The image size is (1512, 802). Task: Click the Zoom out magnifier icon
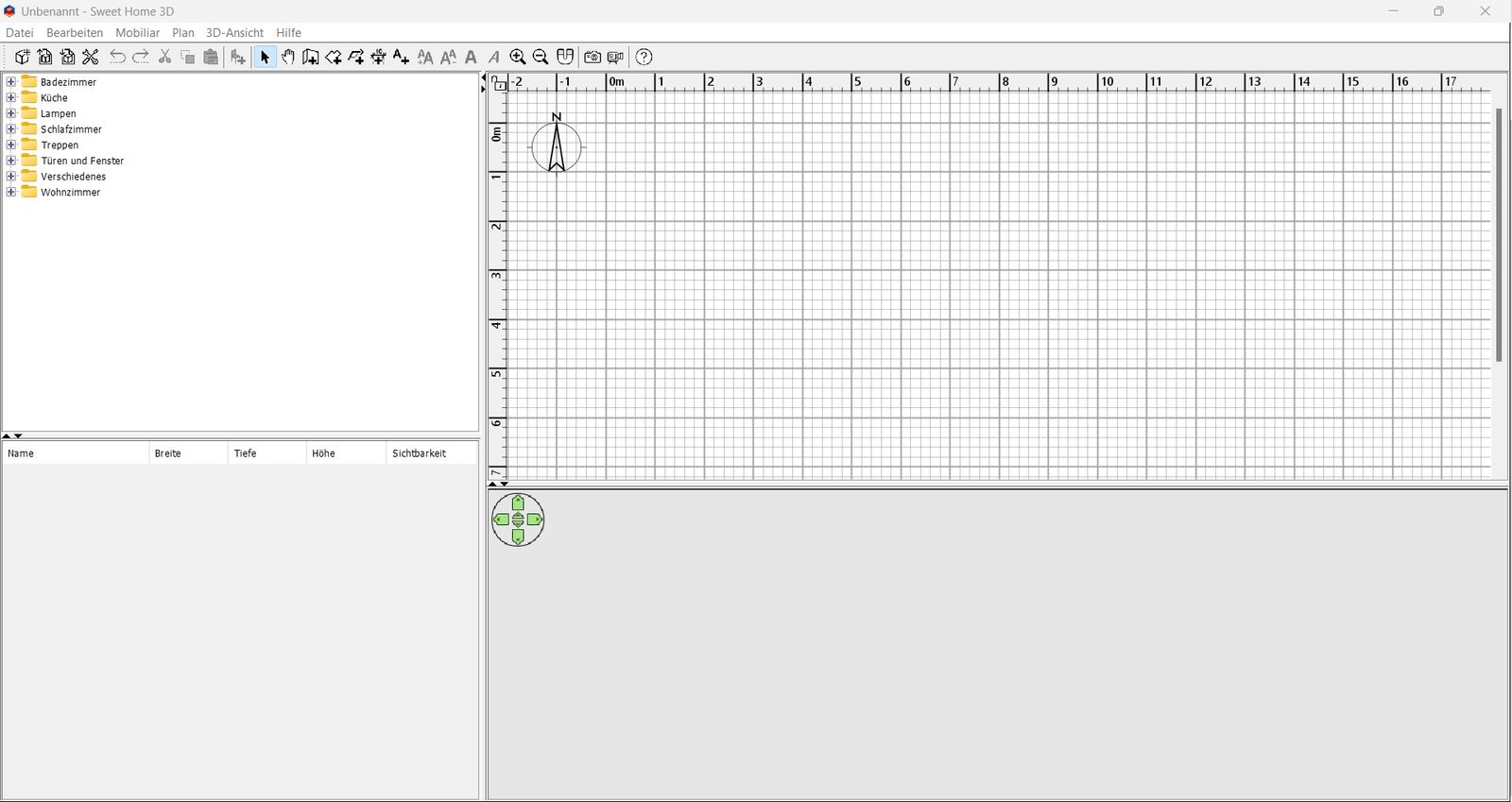click(541, 57)
